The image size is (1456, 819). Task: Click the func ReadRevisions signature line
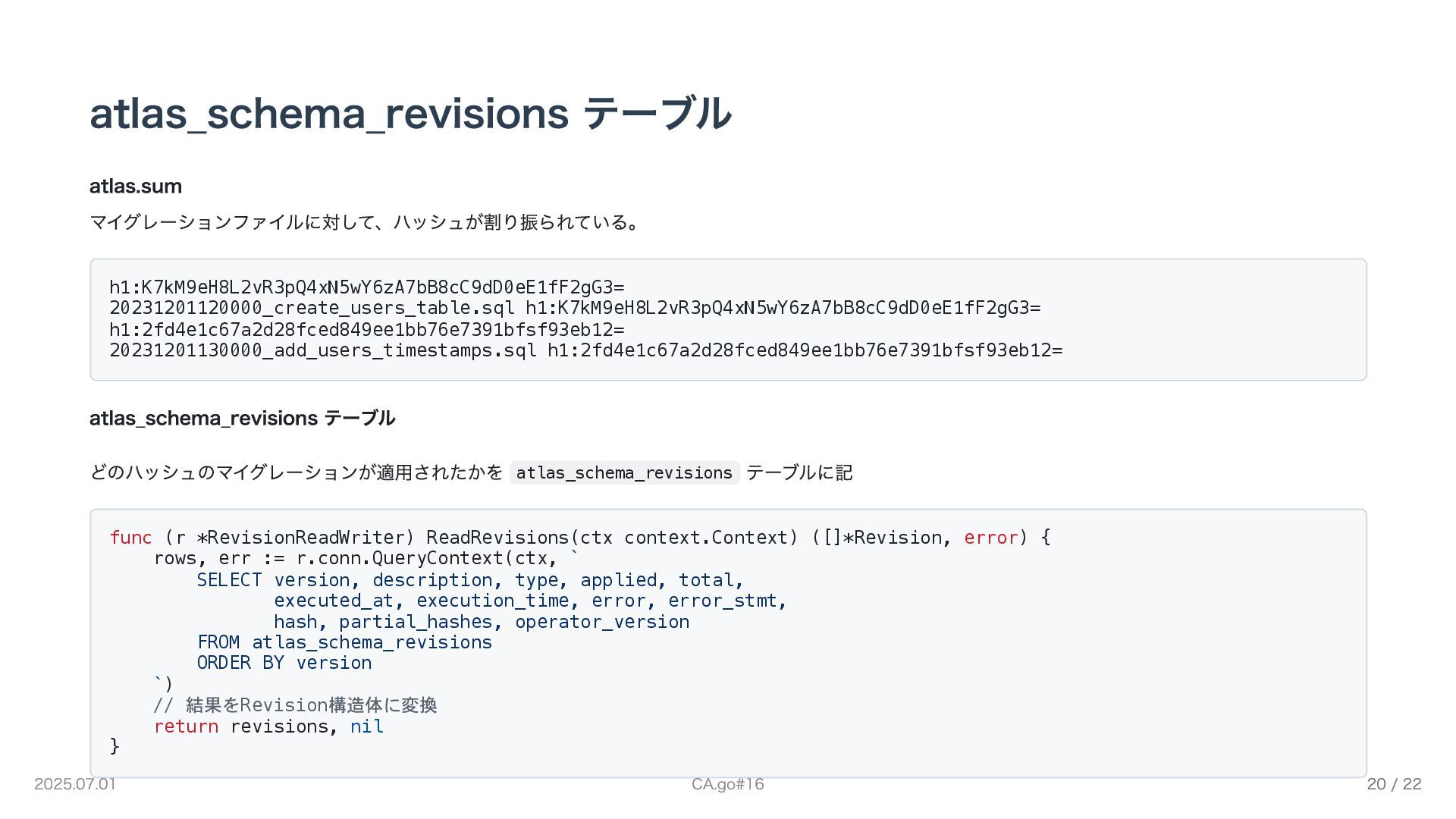point(580,538)
